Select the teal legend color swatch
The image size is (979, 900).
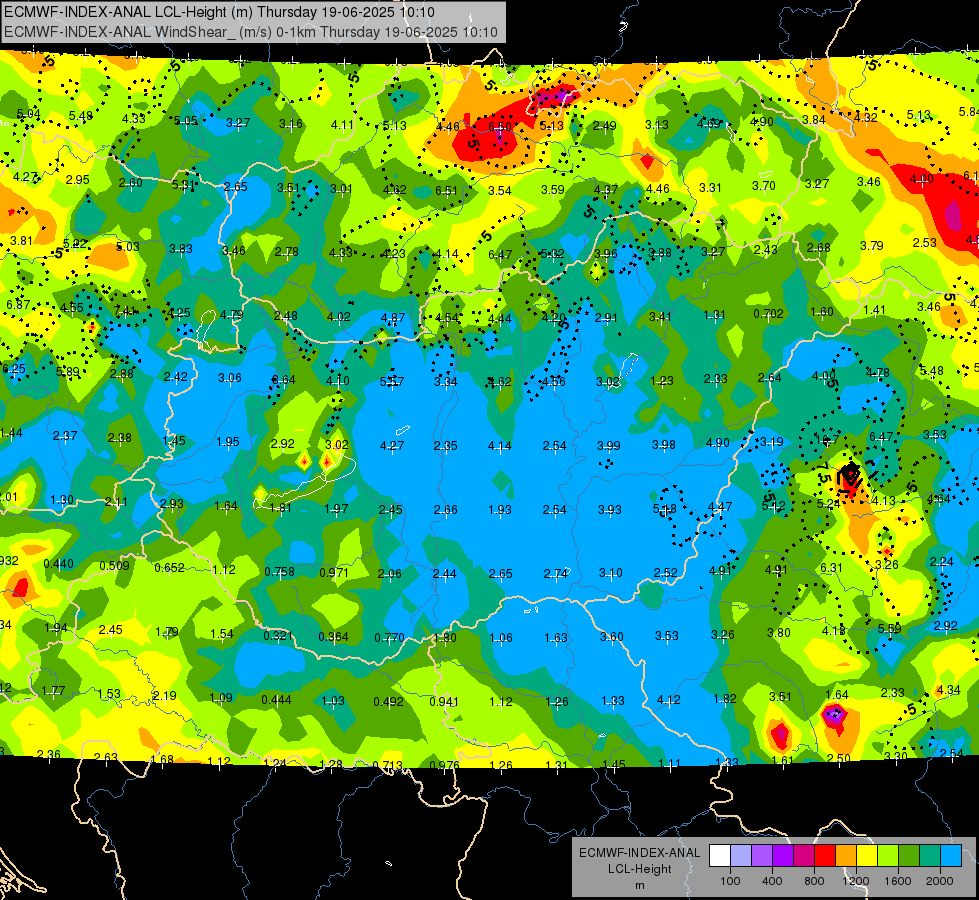click(x=930, y=855)
